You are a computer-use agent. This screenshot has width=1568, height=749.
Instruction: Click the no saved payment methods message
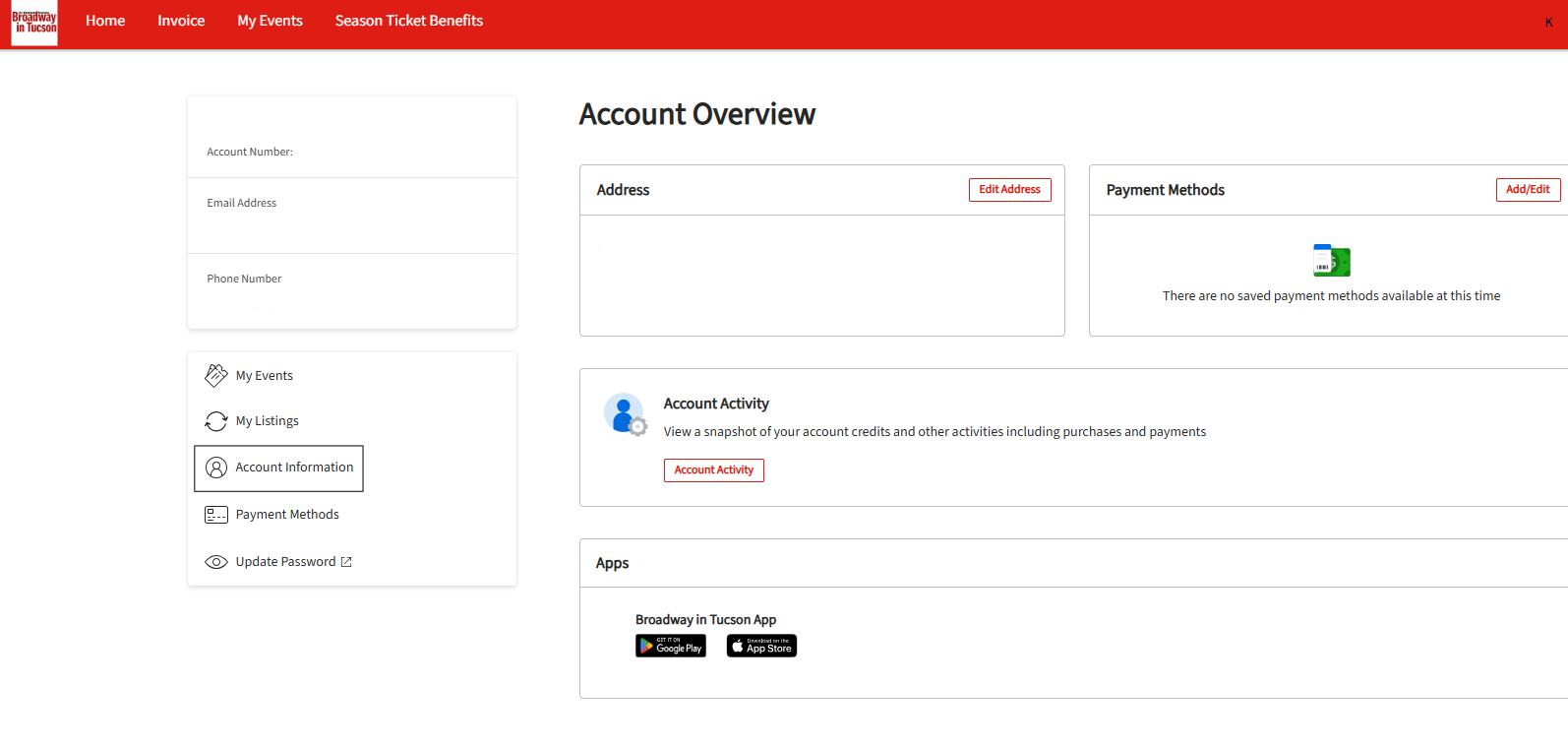pyautogui.click(x=1332, y=295)
